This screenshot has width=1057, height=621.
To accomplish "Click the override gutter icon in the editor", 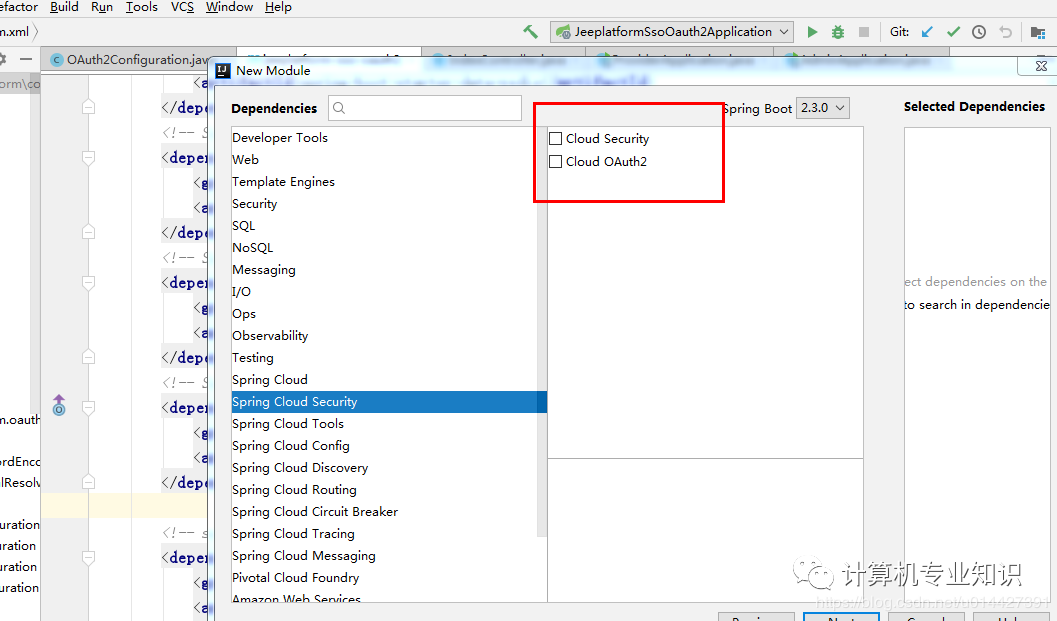I will pos(59,405).
